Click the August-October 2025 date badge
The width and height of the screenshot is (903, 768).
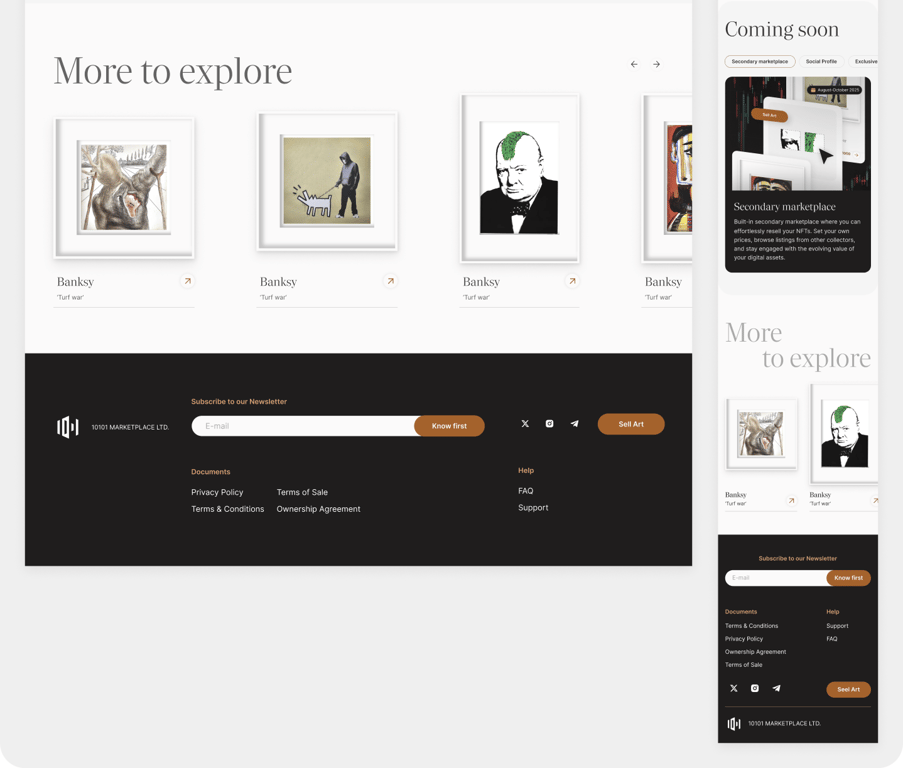click(x=834, y=90)
